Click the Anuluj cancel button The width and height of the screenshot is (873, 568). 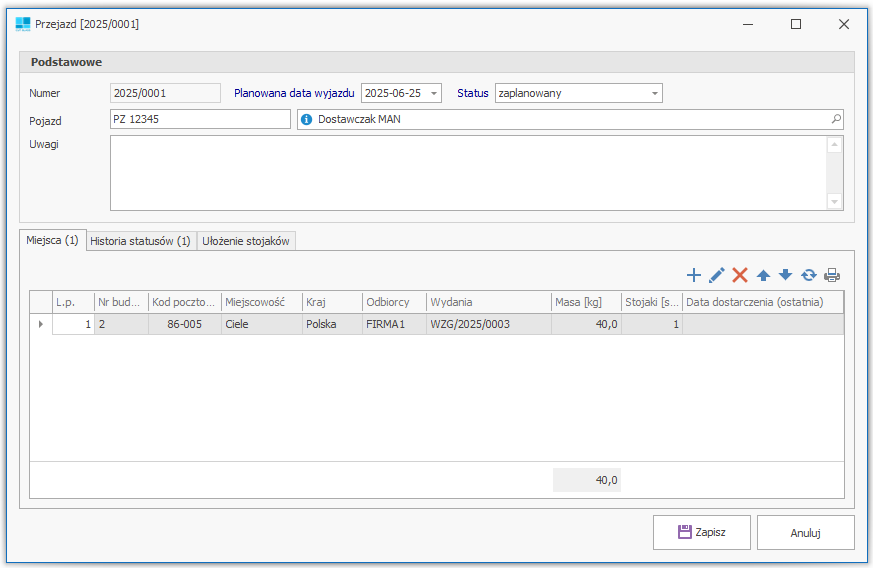point(805,533)
